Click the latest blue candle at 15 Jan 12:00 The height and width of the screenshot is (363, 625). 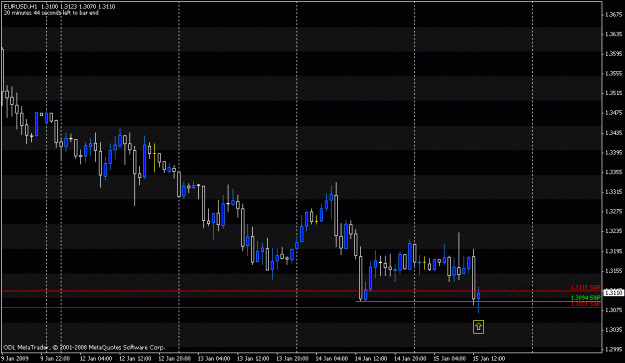(479, 296)
